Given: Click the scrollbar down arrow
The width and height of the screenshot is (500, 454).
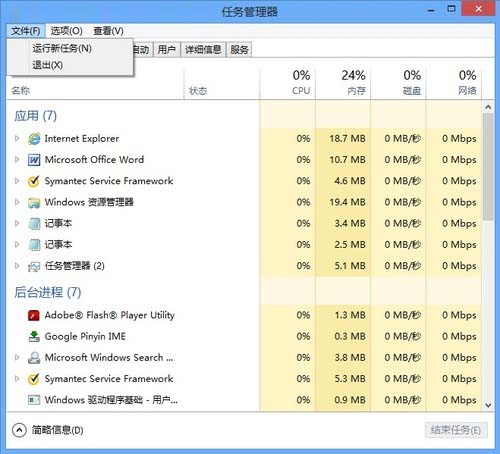Looking at the screenshot, I should point(488,405).
